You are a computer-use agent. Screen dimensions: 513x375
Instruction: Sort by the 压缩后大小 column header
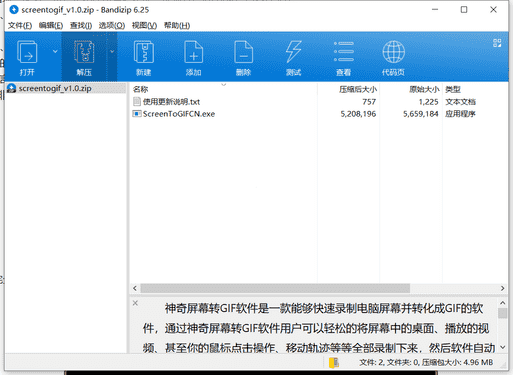tap(358, 89)
